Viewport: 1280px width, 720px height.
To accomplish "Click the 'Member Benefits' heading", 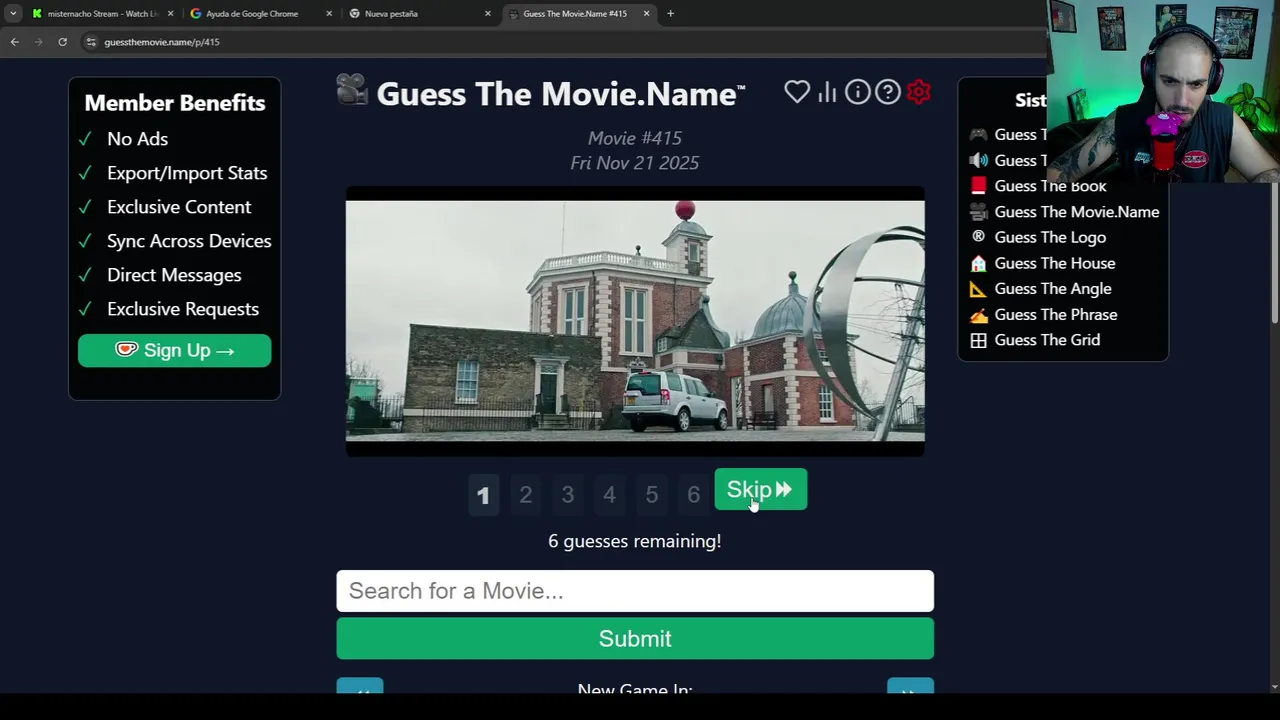I will (x=174, y=103).
